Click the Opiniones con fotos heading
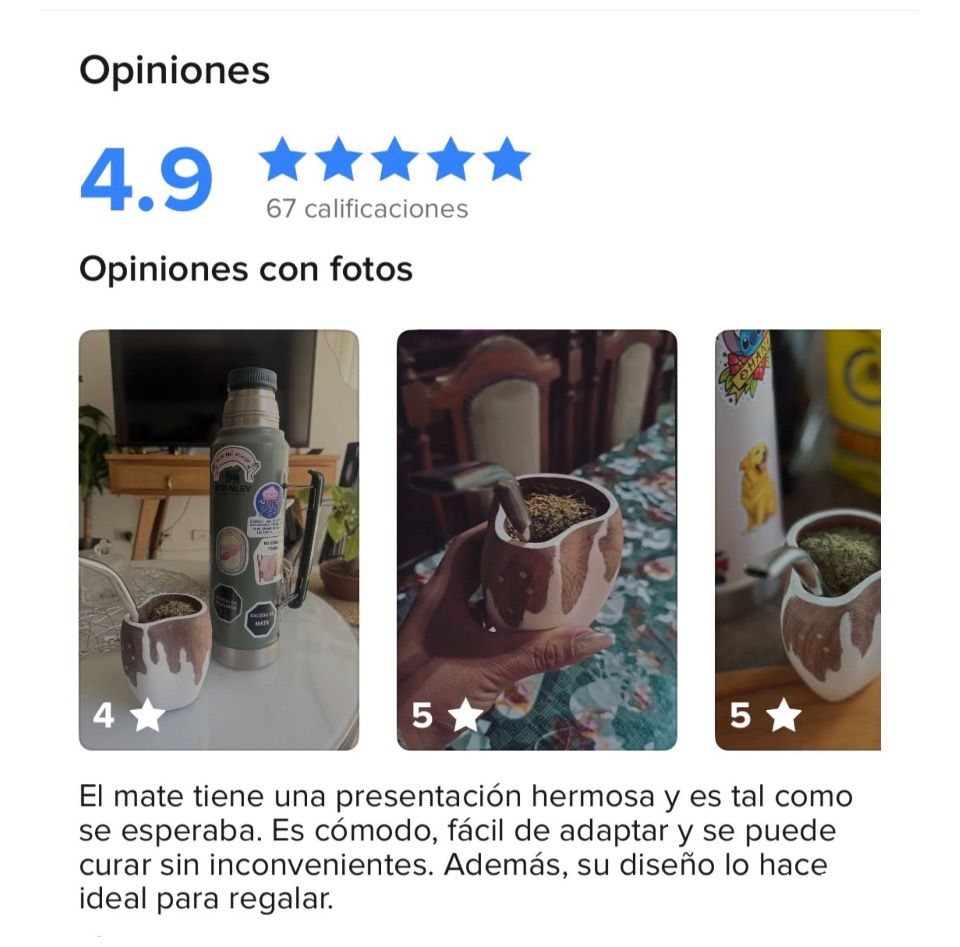Screen dimensions: 960x947 246,269
